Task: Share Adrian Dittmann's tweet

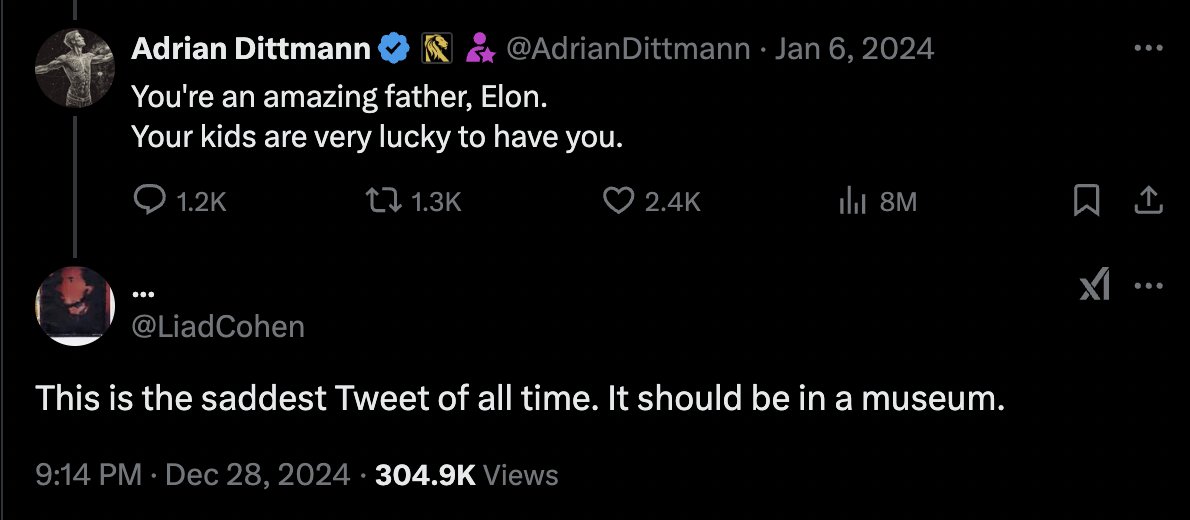Action: [x=1149, y=202]
